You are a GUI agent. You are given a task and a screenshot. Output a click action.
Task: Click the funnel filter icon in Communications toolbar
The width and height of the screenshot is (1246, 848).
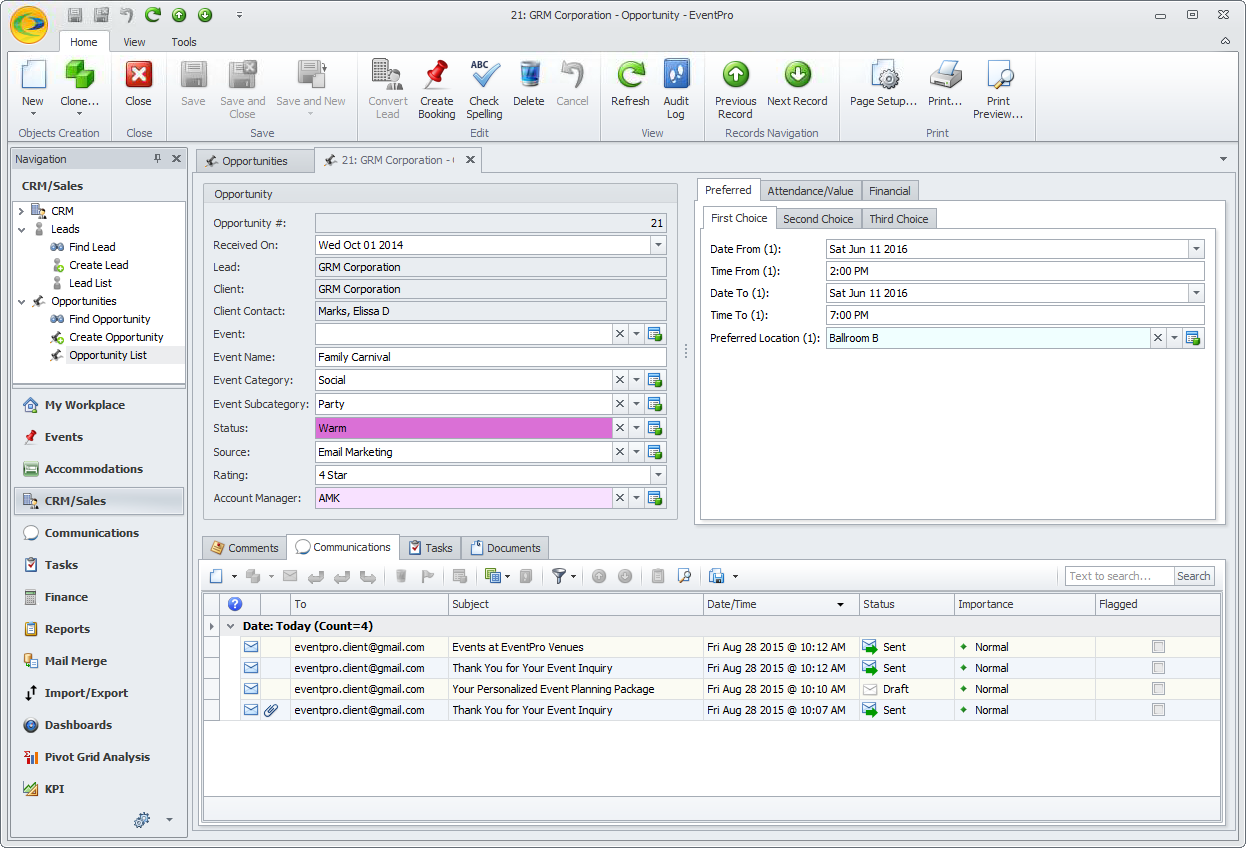559,576
